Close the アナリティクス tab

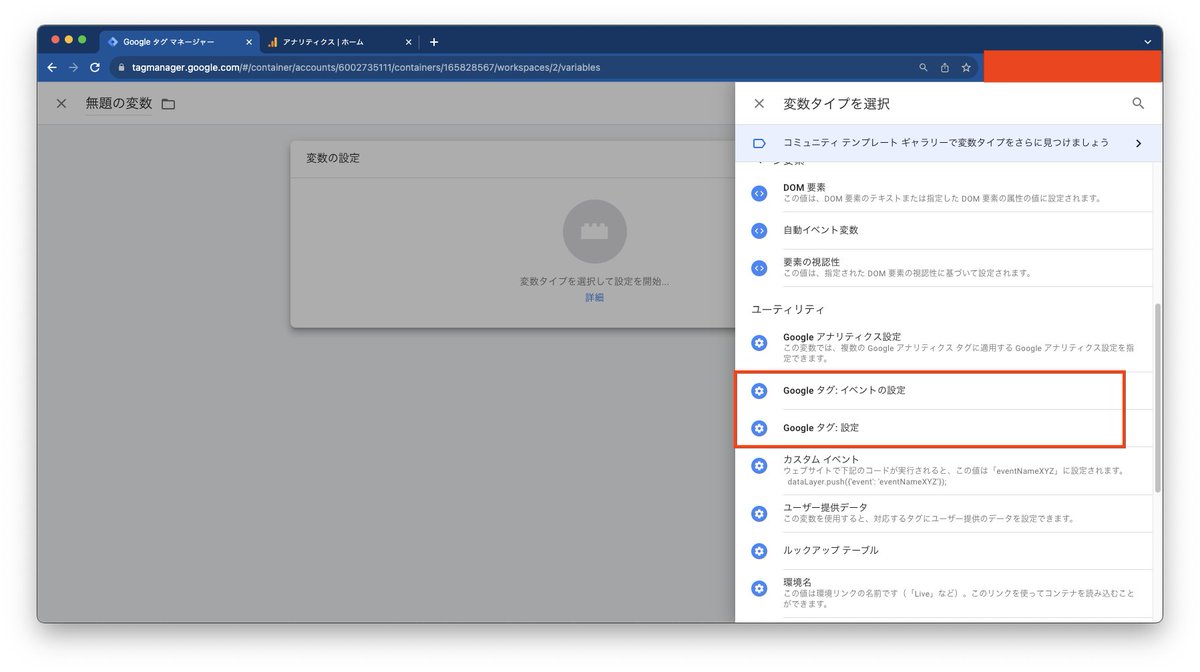(408, 42)
